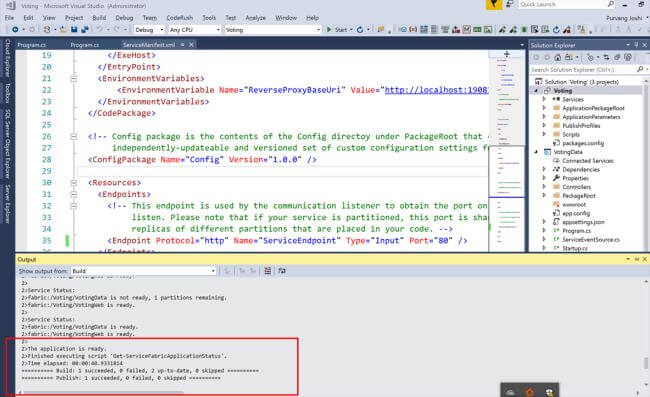
Task: Click the Purvang Joshi account name
Action: coord(624,18)
